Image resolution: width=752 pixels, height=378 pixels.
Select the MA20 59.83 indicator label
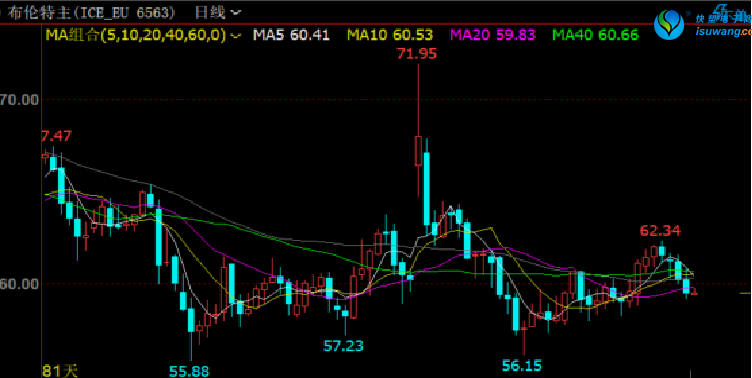click(493, 35)
